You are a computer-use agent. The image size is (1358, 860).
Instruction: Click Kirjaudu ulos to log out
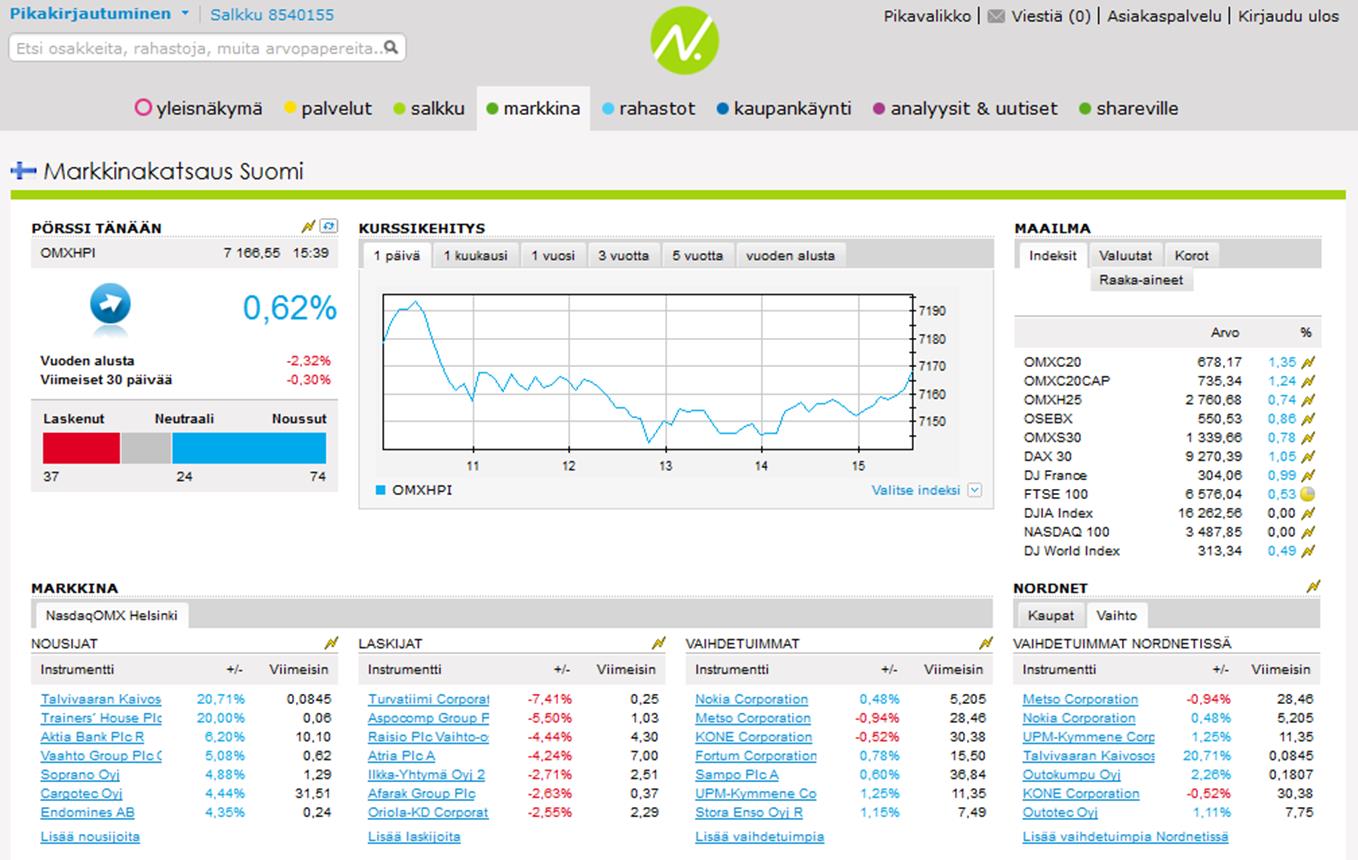(x=1288, y=16)
